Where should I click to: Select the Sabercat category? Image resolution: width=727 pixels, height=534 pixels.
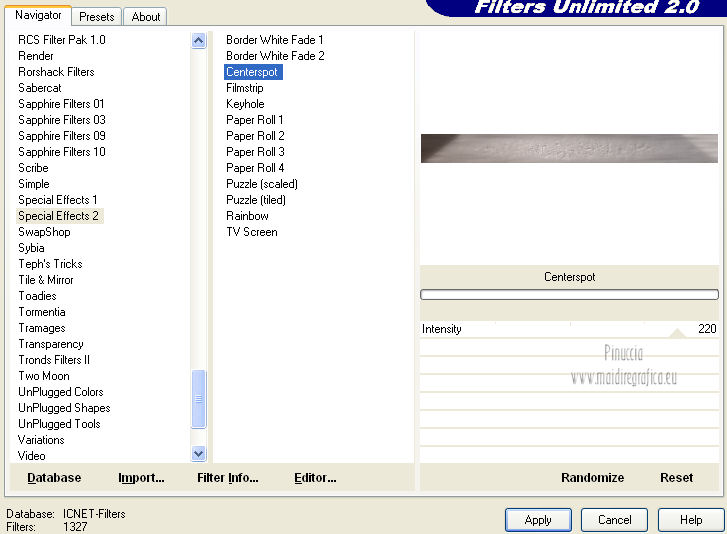pos(39,88)
